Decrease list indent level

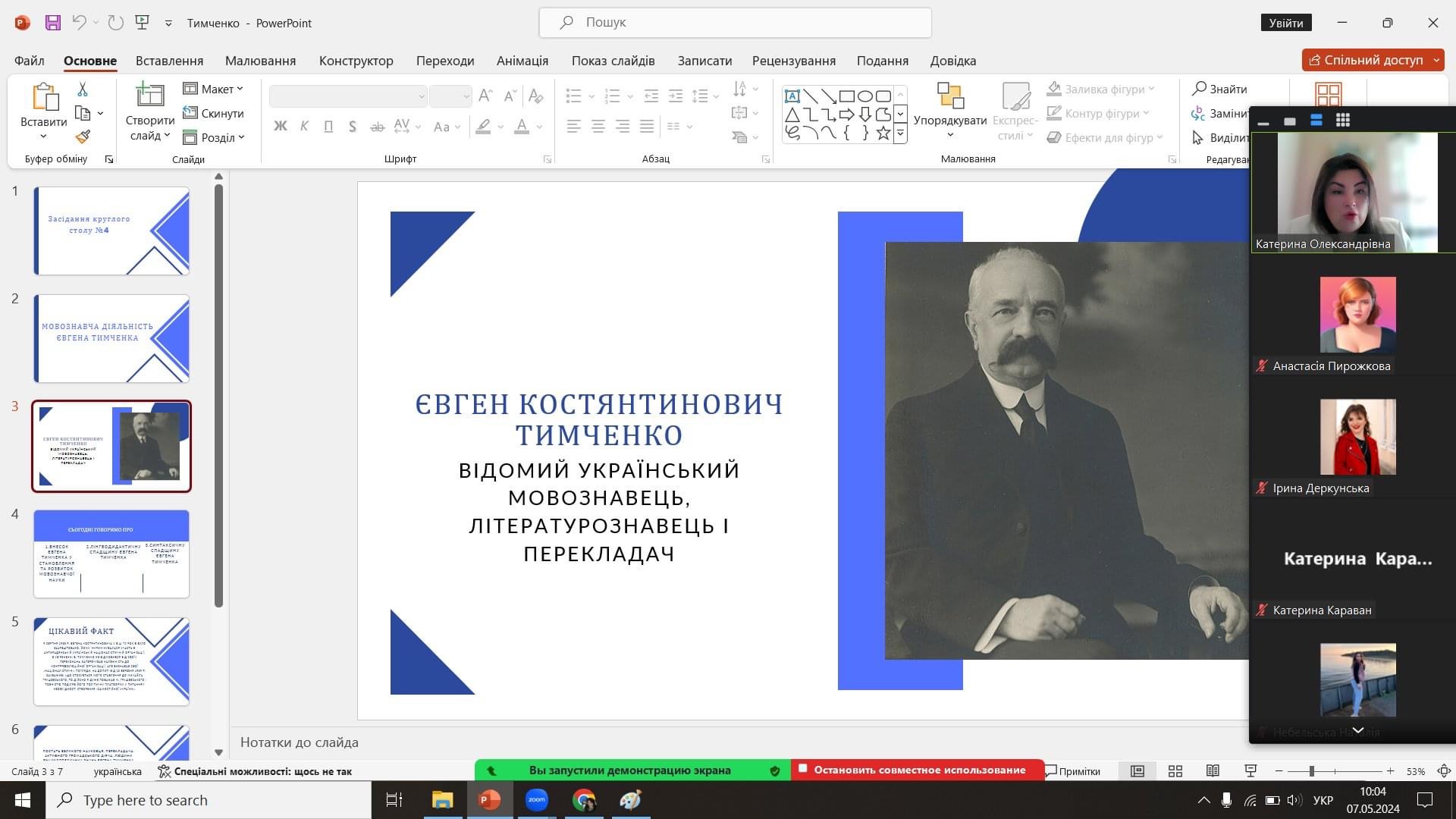(x=651, y=96)
